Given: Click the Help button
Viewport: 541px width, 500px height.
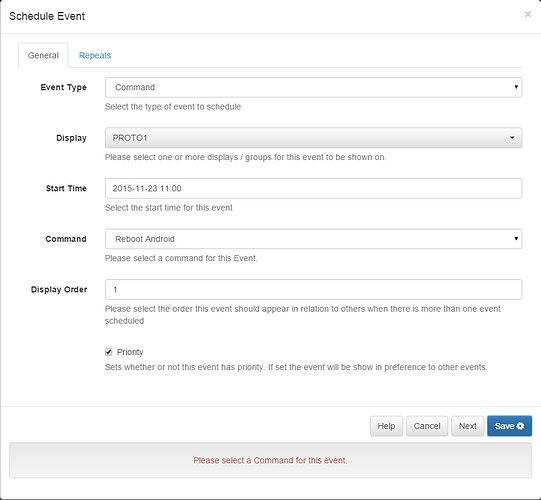Looking at the screenshot, I should 386,426.
